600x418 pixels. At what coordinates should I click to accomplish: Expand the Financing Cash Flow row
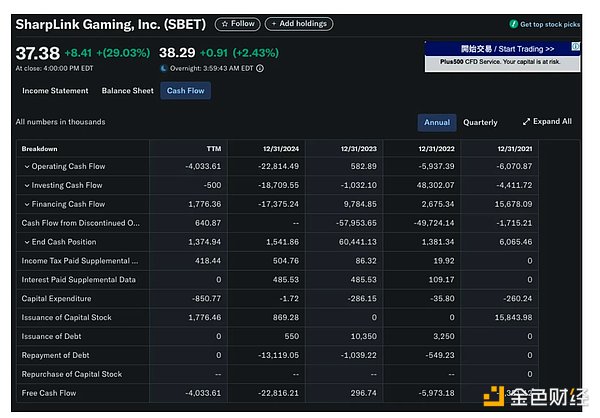[27, 204]
